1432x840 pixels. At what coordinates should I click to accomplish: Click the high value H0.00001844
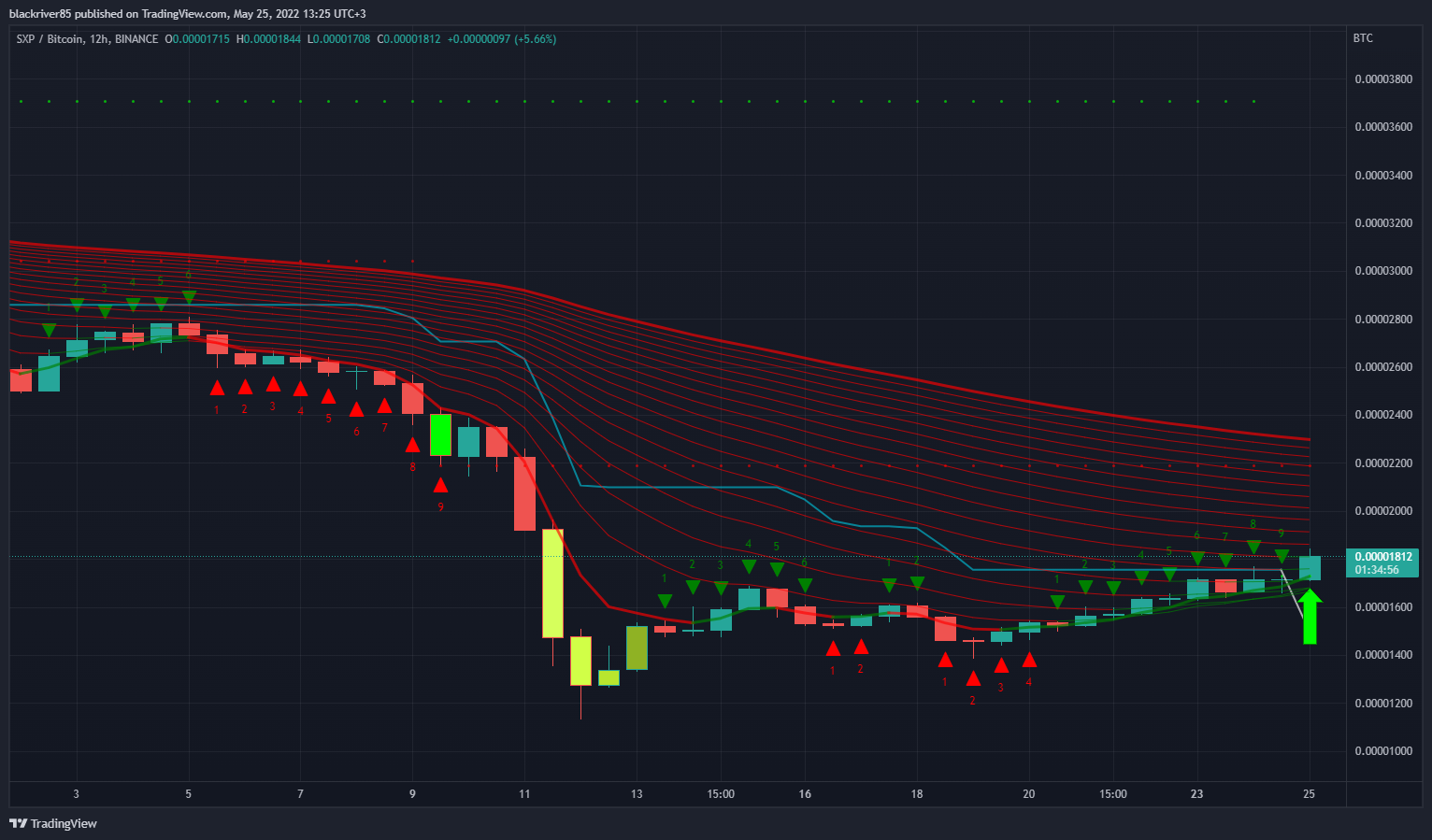click(268, 39)
